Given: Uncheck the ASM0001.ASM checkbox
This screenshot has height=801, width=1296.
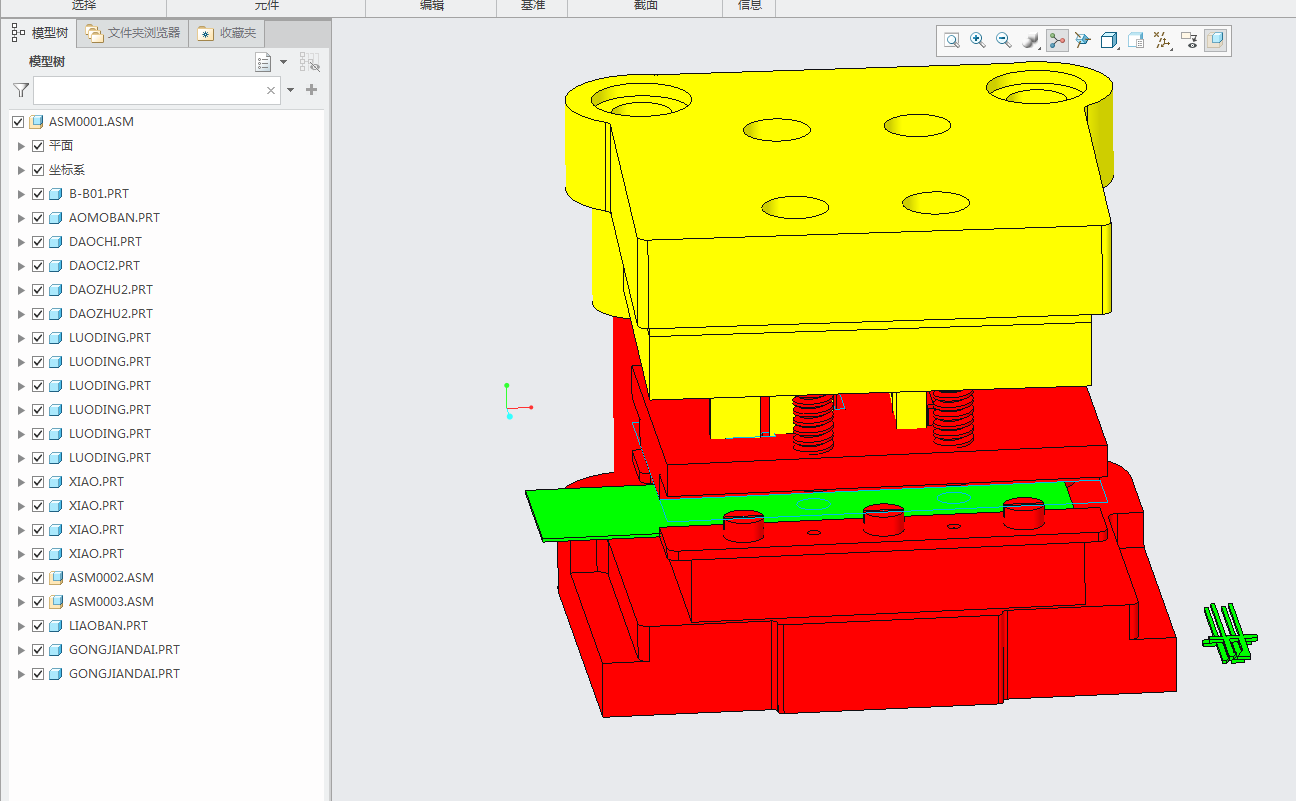Looking at the screenshot, I should pyautogui.click(x=18, y=122).
